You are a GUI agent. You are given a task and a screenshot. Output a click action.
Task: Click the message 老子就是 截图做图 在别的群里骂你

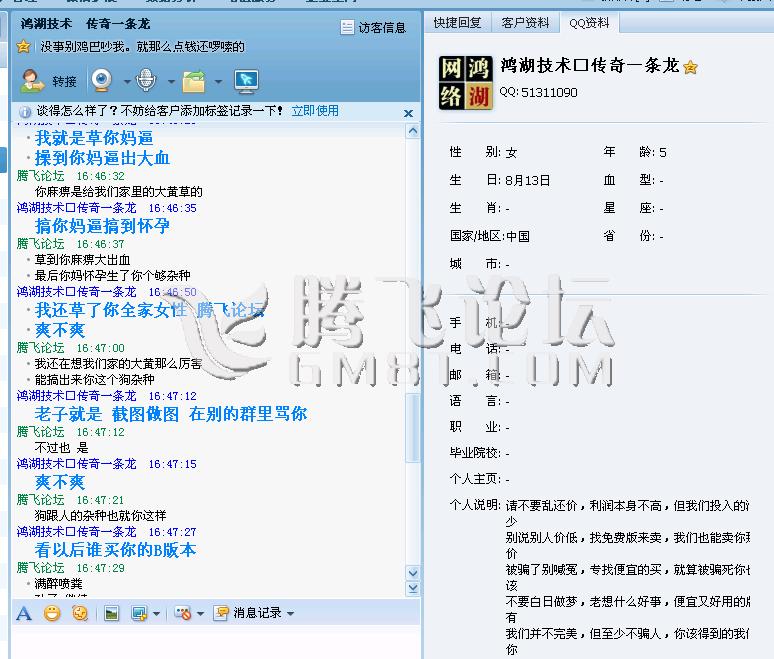coord(171,414)
